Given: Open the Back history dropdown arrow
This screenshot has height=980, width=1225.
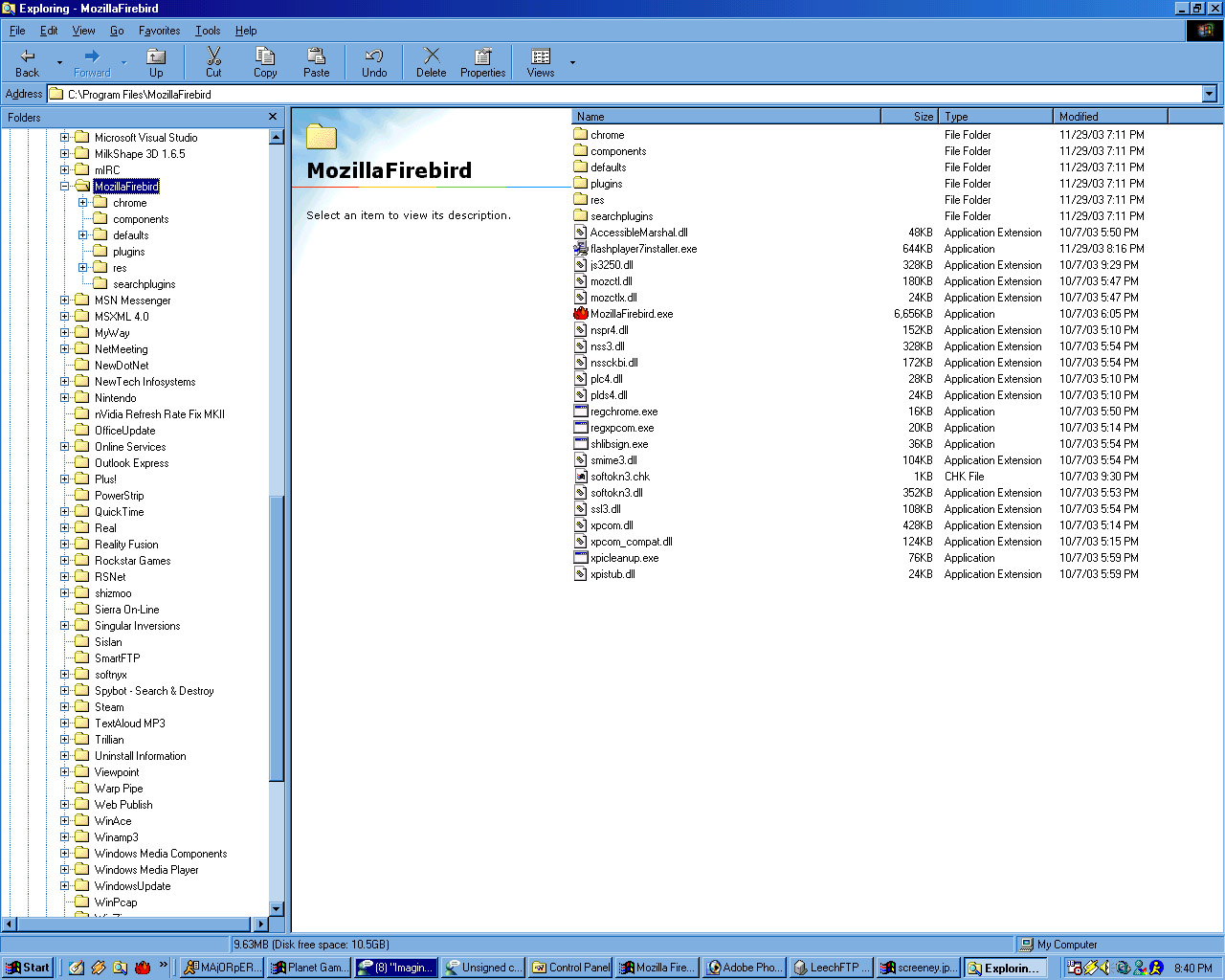Looking at the screenshot, I should click(x=59, y=63).
